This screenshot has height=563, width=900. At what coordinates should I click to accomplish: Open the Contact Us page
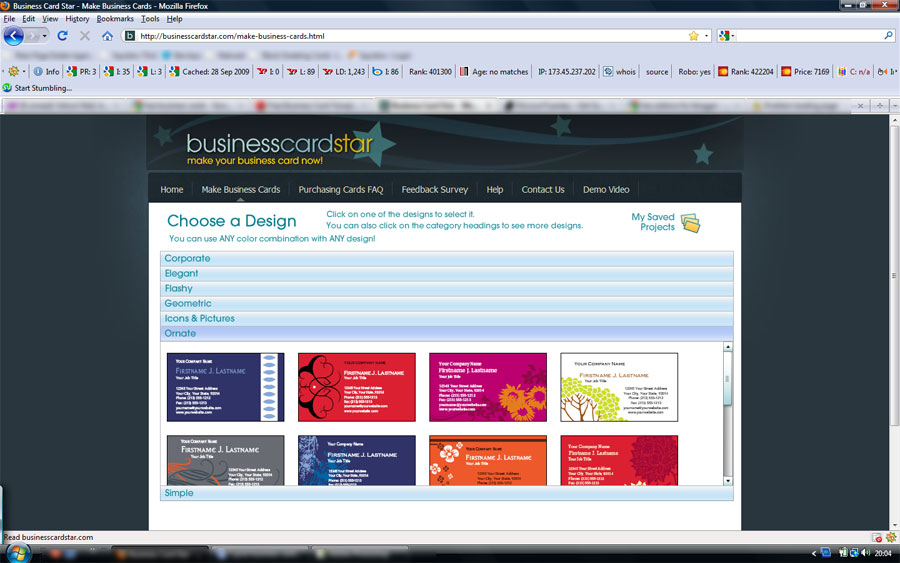543,189
